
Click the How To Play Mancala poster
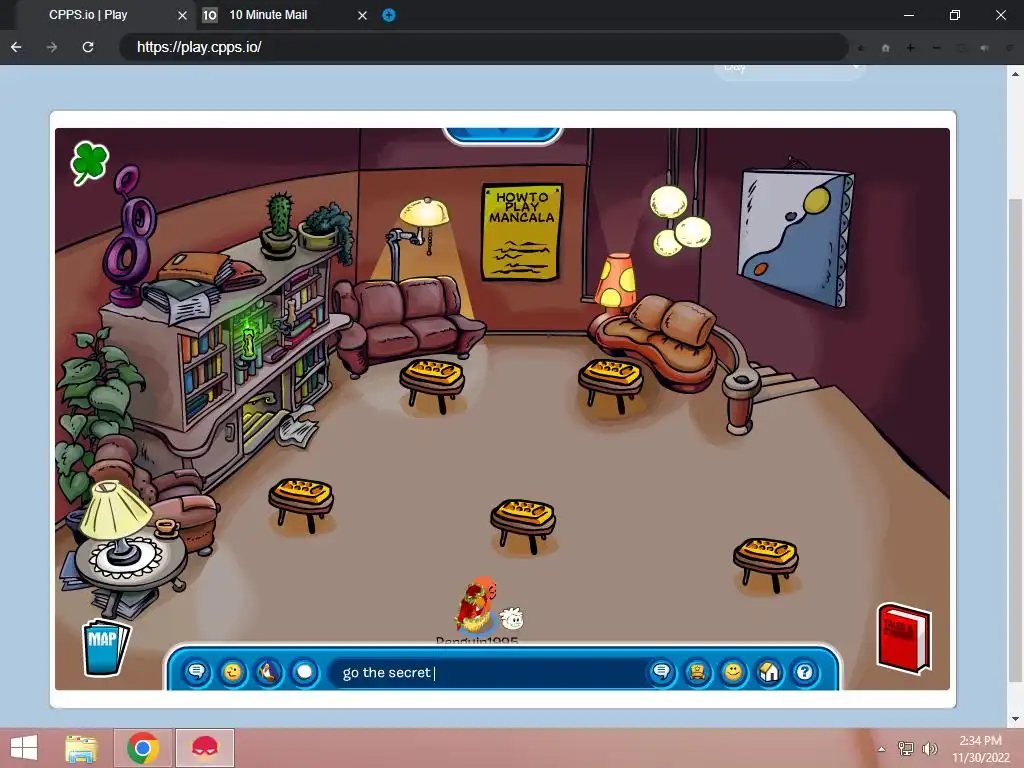[x=521, y=232]
